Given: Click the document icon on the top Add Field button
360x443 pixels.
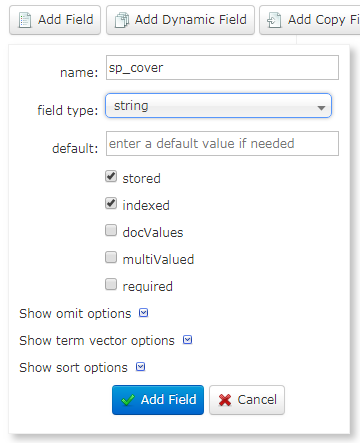Looking at the screenshot, I should tap(25, 20).
